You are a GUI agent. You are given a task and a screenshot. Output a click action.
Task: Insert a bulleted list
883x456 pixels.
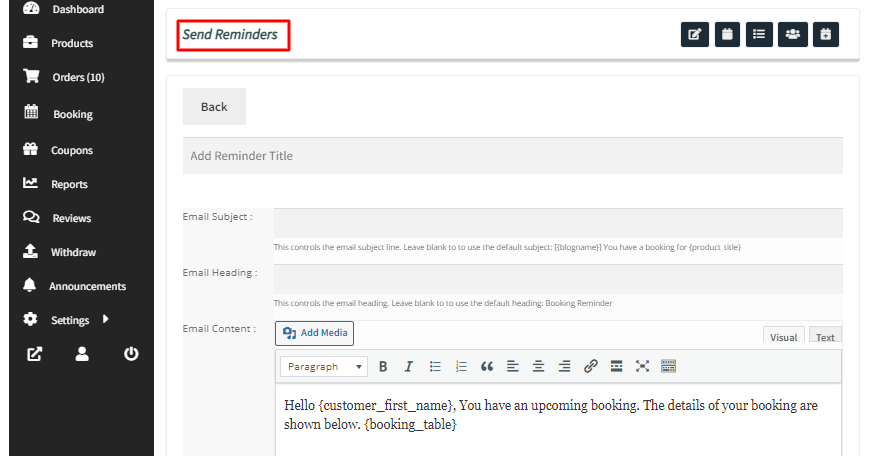point(435,366)
